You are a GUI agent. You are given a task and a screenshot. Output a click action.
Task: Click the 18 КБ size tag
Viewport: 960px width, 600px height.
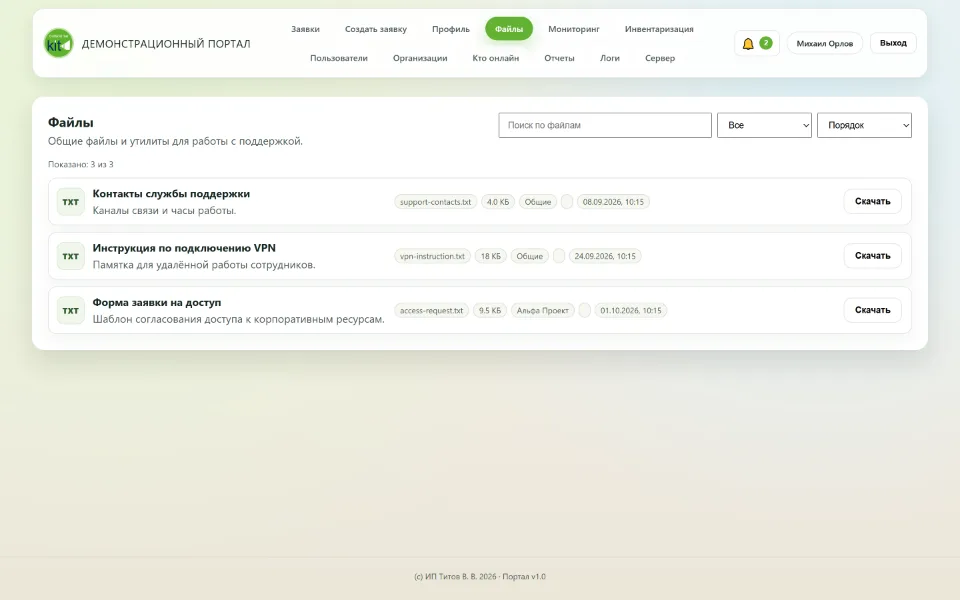490,257
